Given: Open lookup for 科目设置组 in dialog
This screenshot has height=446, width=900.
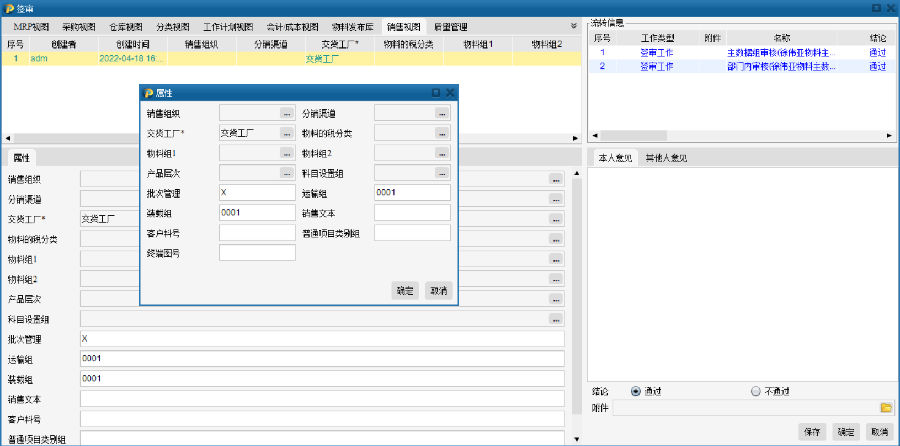Looking at the screenshot, I should pyautogui.click(x=442, y=173).
